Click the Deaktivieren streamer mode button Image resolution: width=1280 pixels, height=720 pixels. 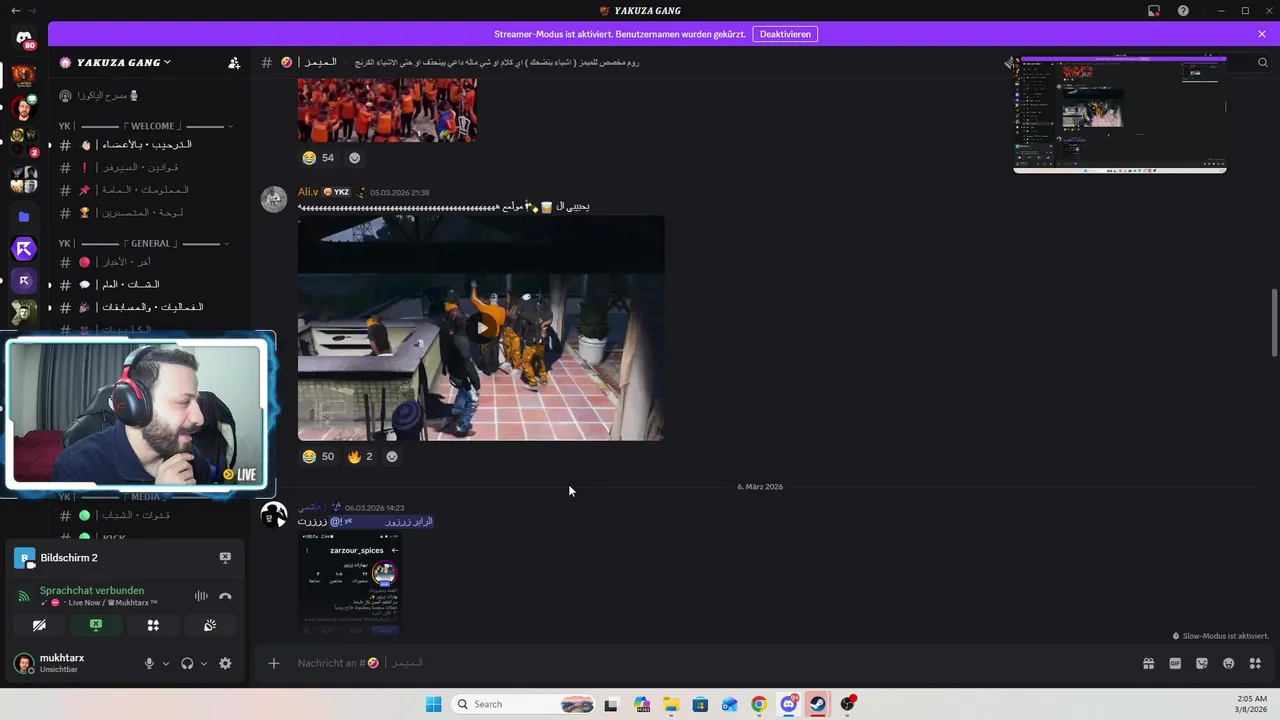785,34
